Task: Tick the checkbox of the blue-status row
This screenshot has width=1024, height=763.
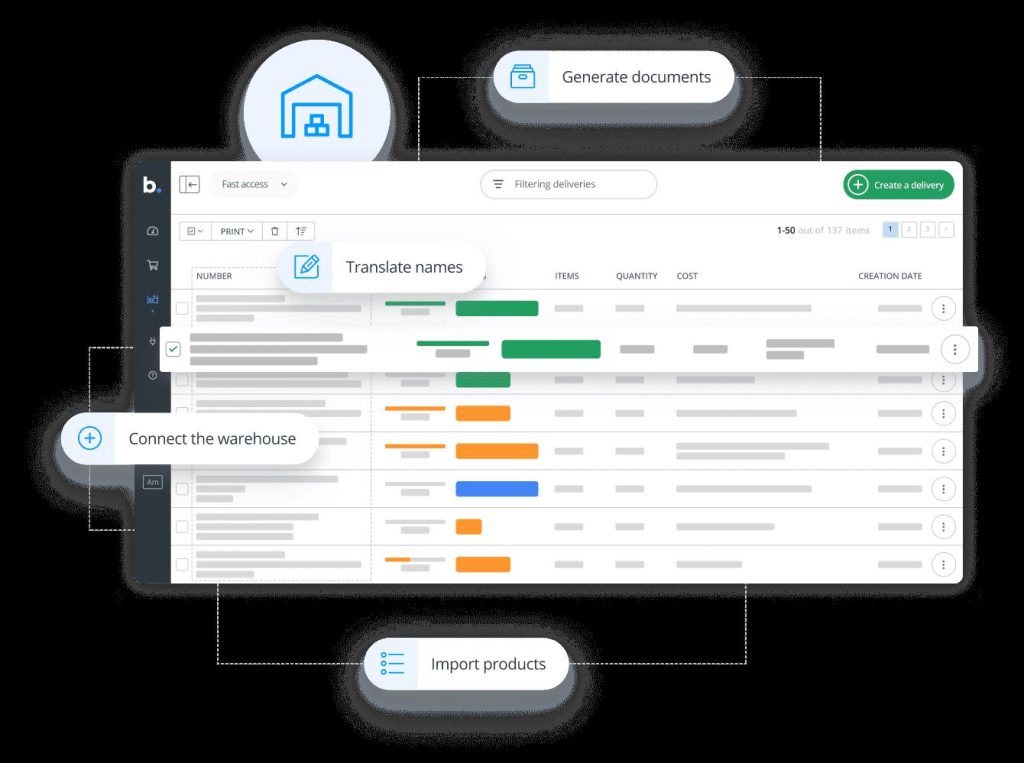Action: (x=182, y=489)
